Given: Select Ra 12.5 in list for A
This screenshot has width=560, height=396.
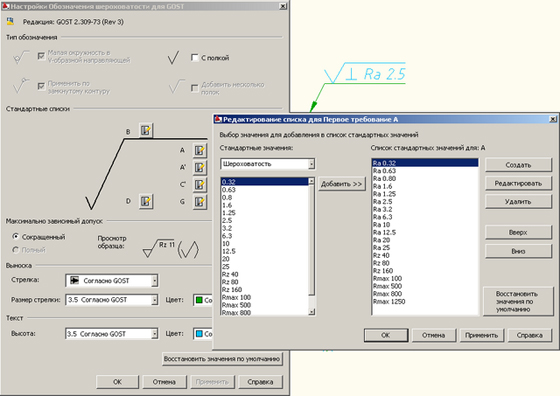Looking at the screenshot, I should click(x=425, y=232).
